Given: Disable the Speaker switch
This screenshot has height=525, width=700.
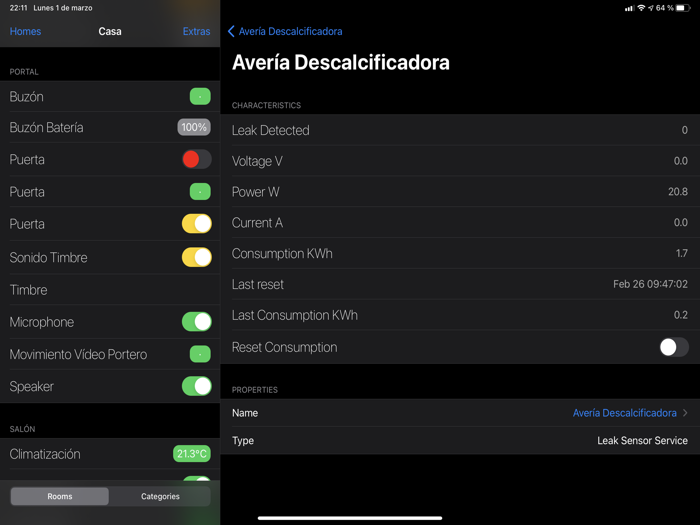Looking at the screenshot, I should 196,386.
